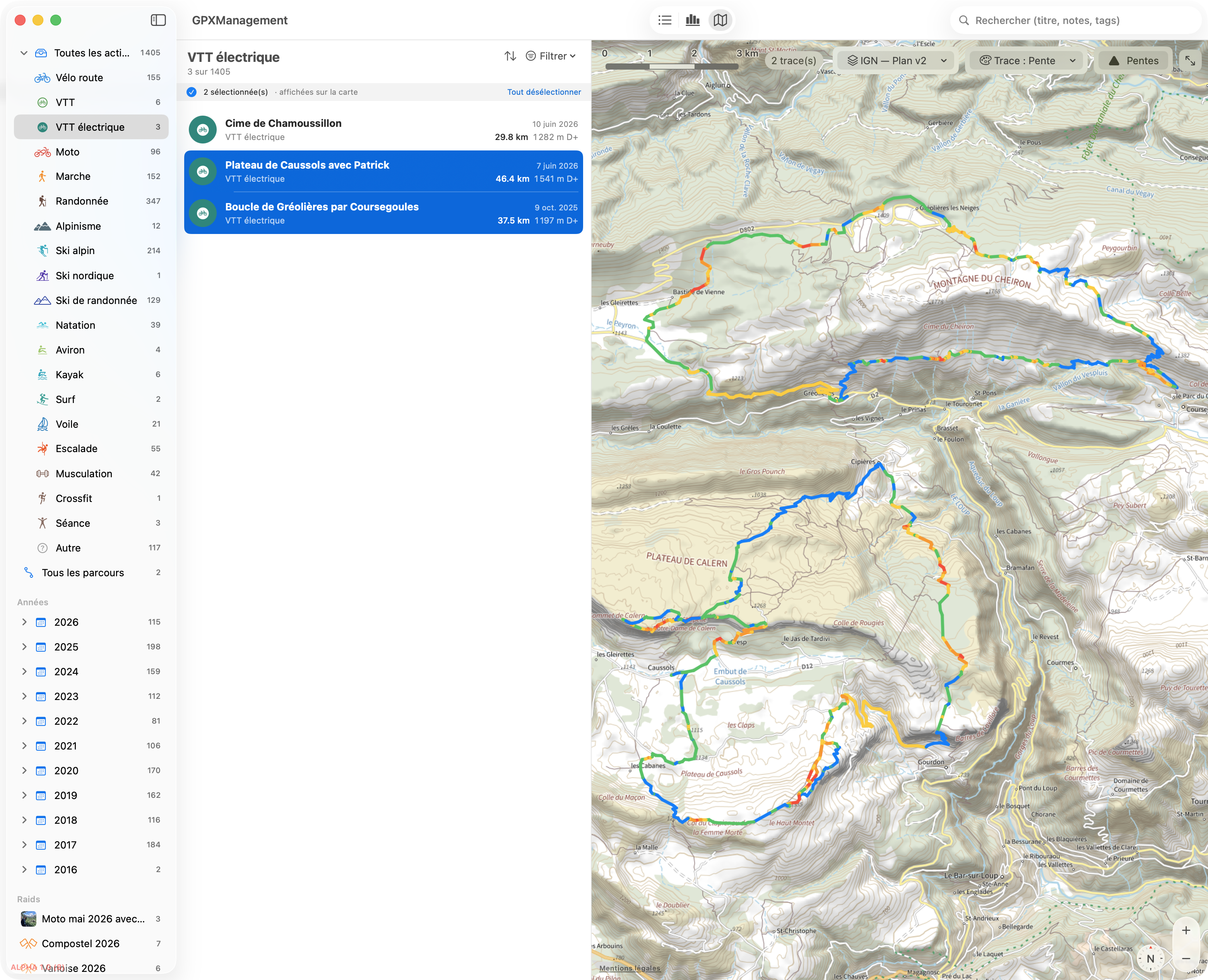Screen dimensions: 1208x980
Task: Click the sort order arrows icon
Action: [x=510, y=56]
